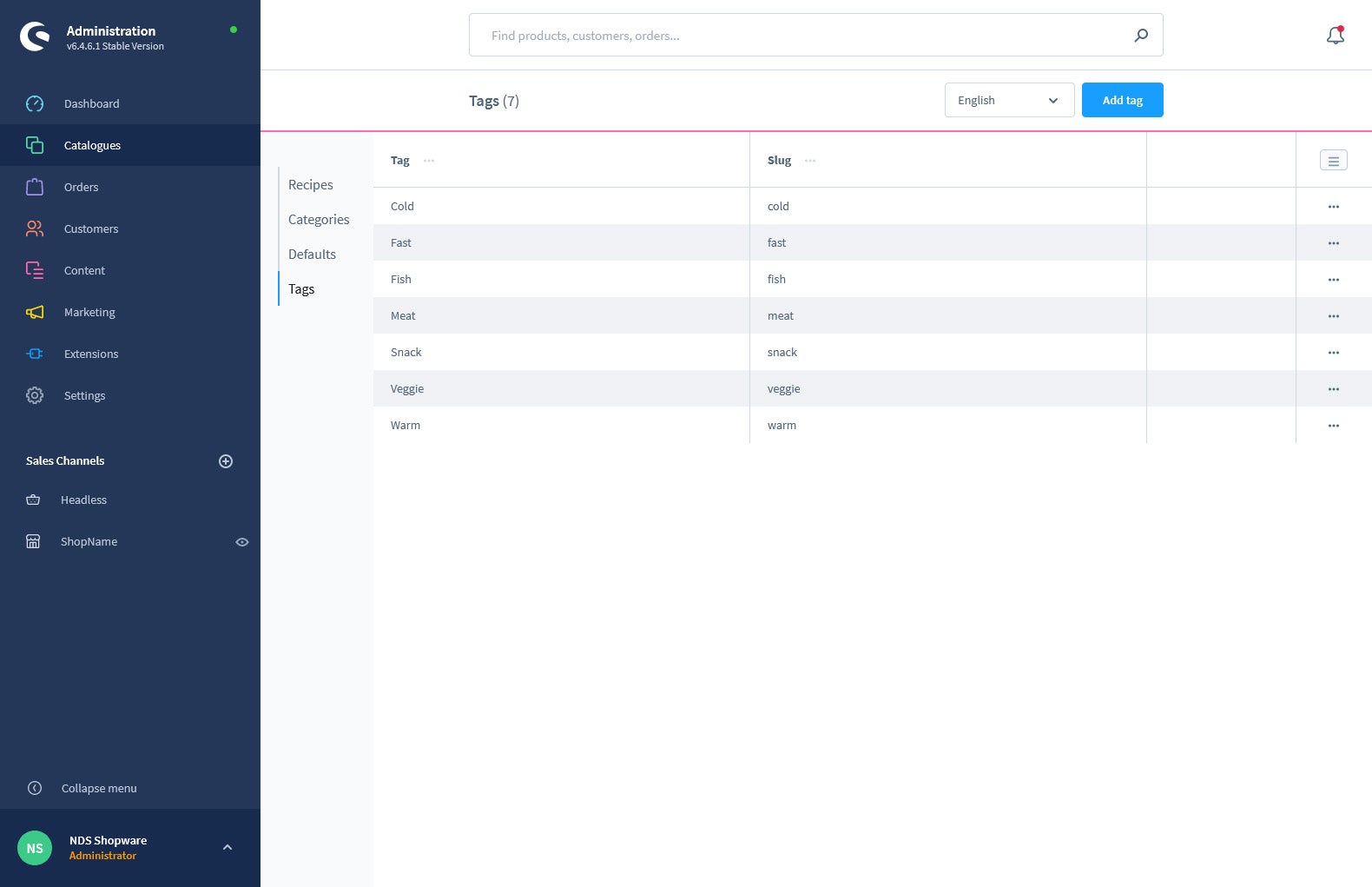Open the Dashboard gauge icon
Viewport: 1372px width, 887px height.
(35, 103)
